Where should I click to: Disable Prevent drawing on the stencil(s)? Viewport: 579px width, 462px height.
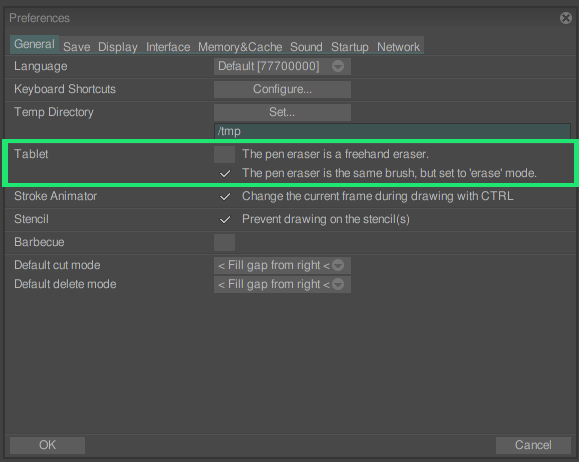tap(224, 219)
